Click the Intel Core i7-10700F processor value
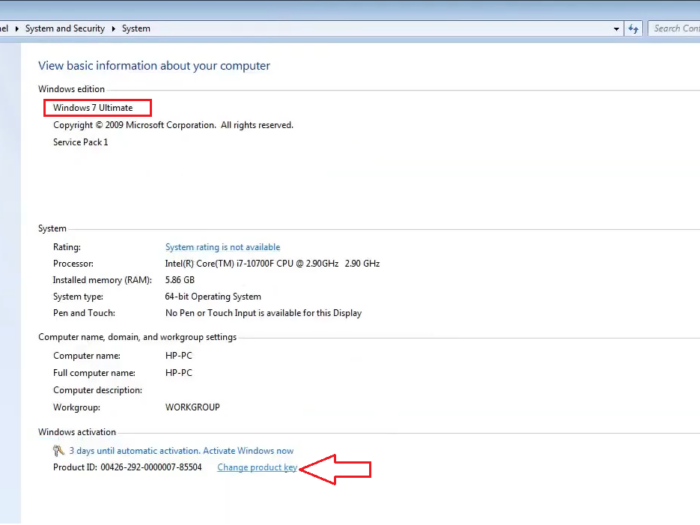 pos(272,264)
